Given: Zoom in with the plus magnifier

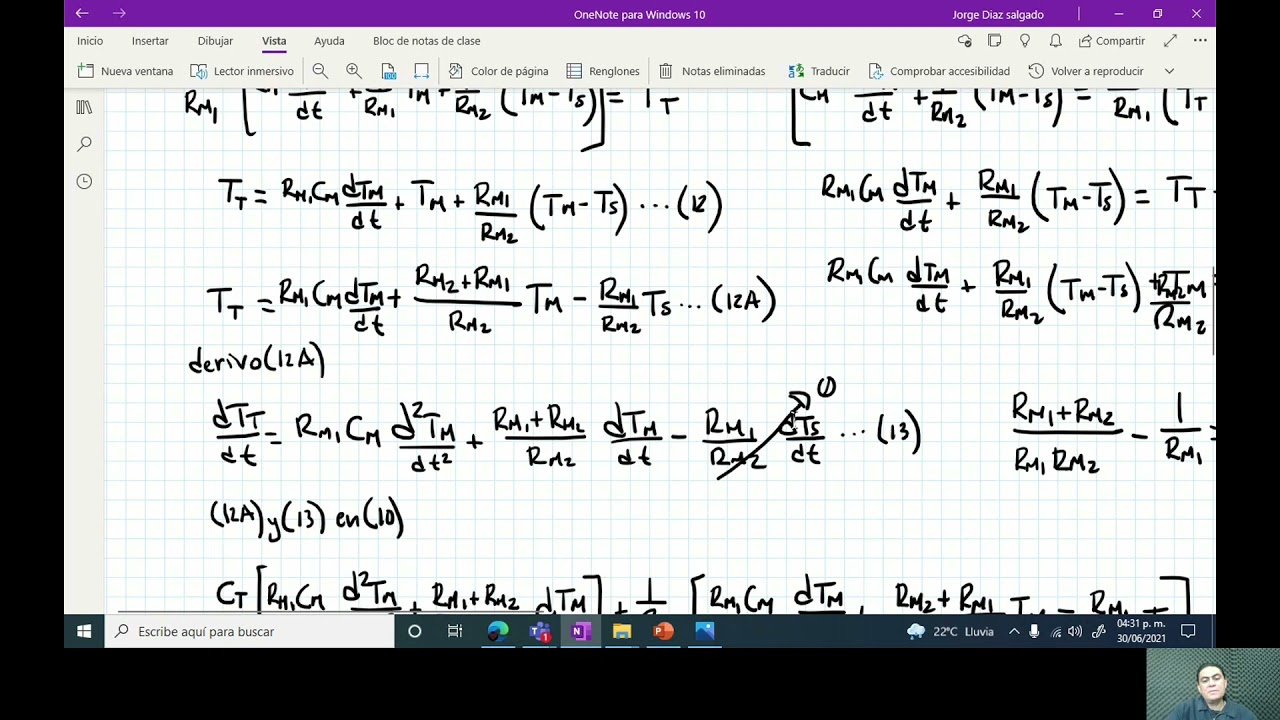Looking at the screenshot, I should [x=354, y=71].
